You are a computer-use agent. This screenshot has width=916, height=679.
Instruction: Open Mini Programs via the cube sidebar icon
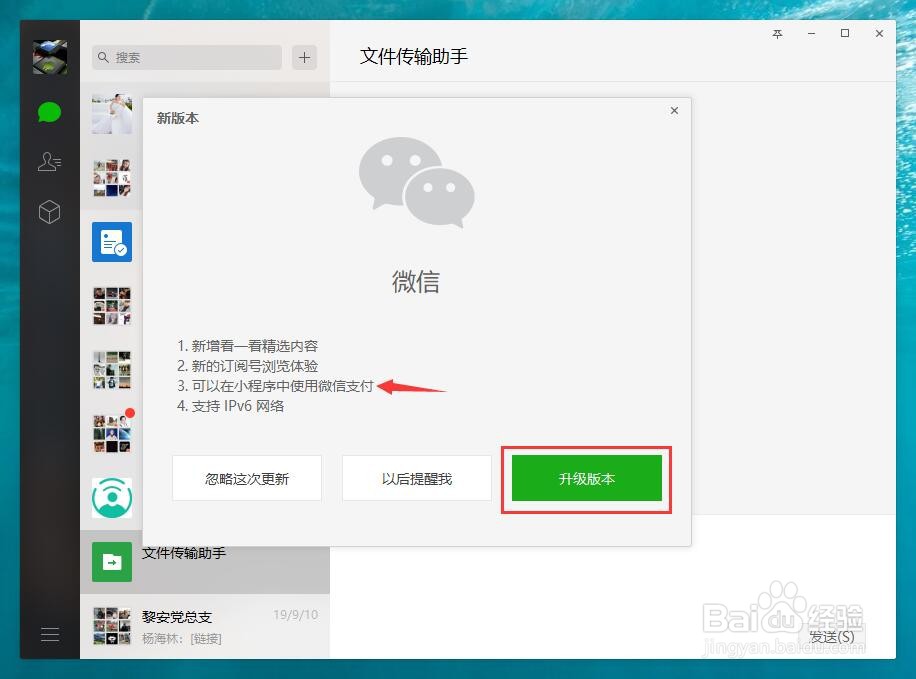[49, 212]
